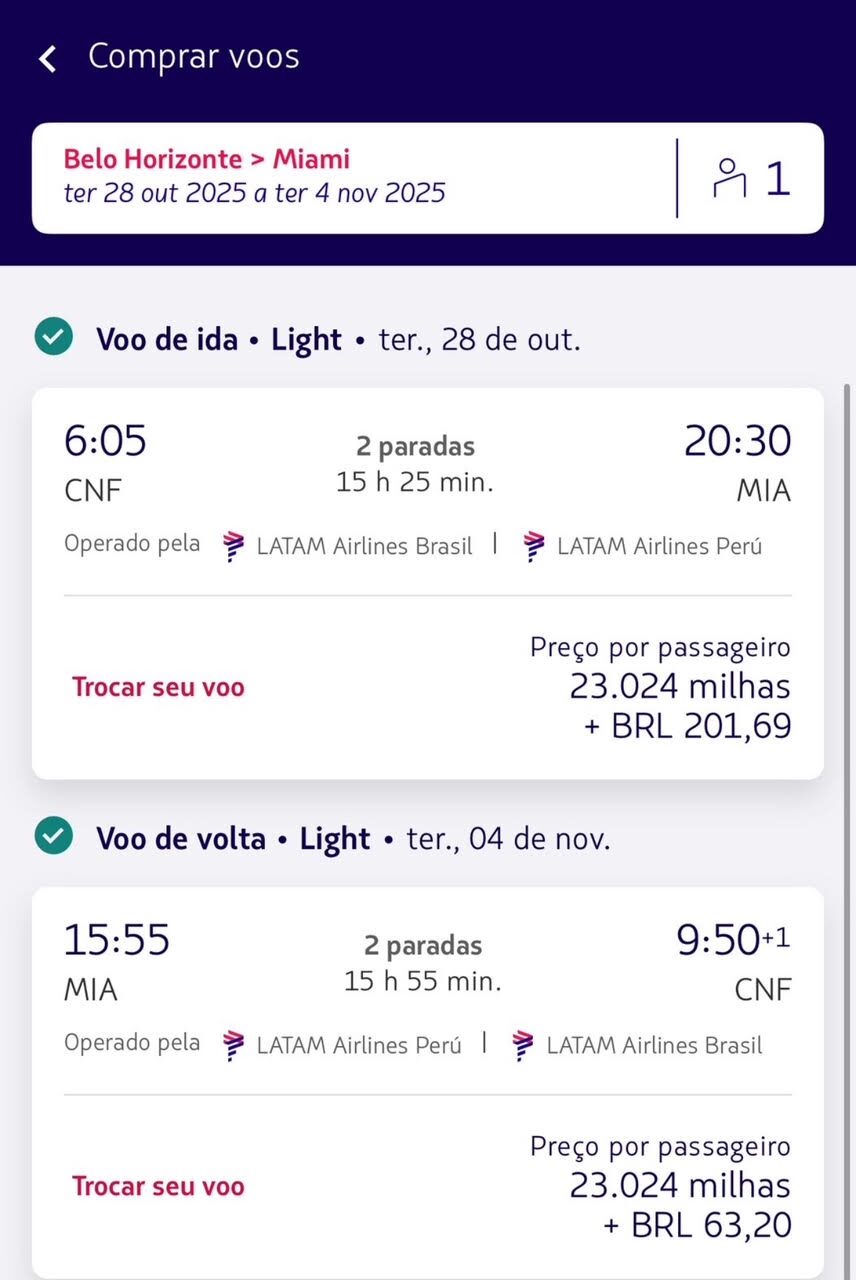Screen dimensions: 856x1280
Task: Click the return LATAM Airlines Brasil logo
Action: coord(523,1045)
